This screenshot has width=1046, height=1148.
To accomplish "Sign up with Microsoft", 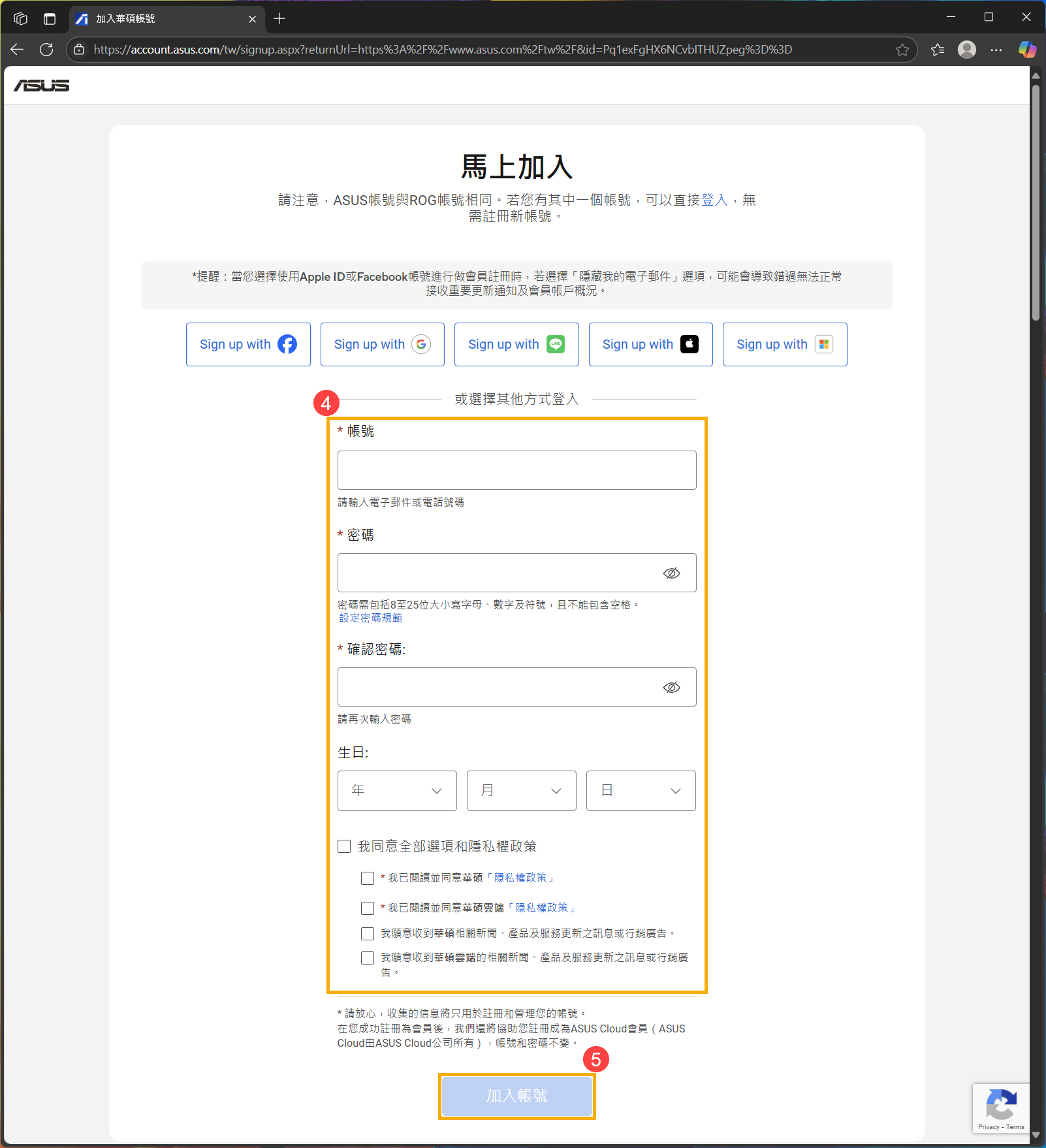I will point(785,344).
